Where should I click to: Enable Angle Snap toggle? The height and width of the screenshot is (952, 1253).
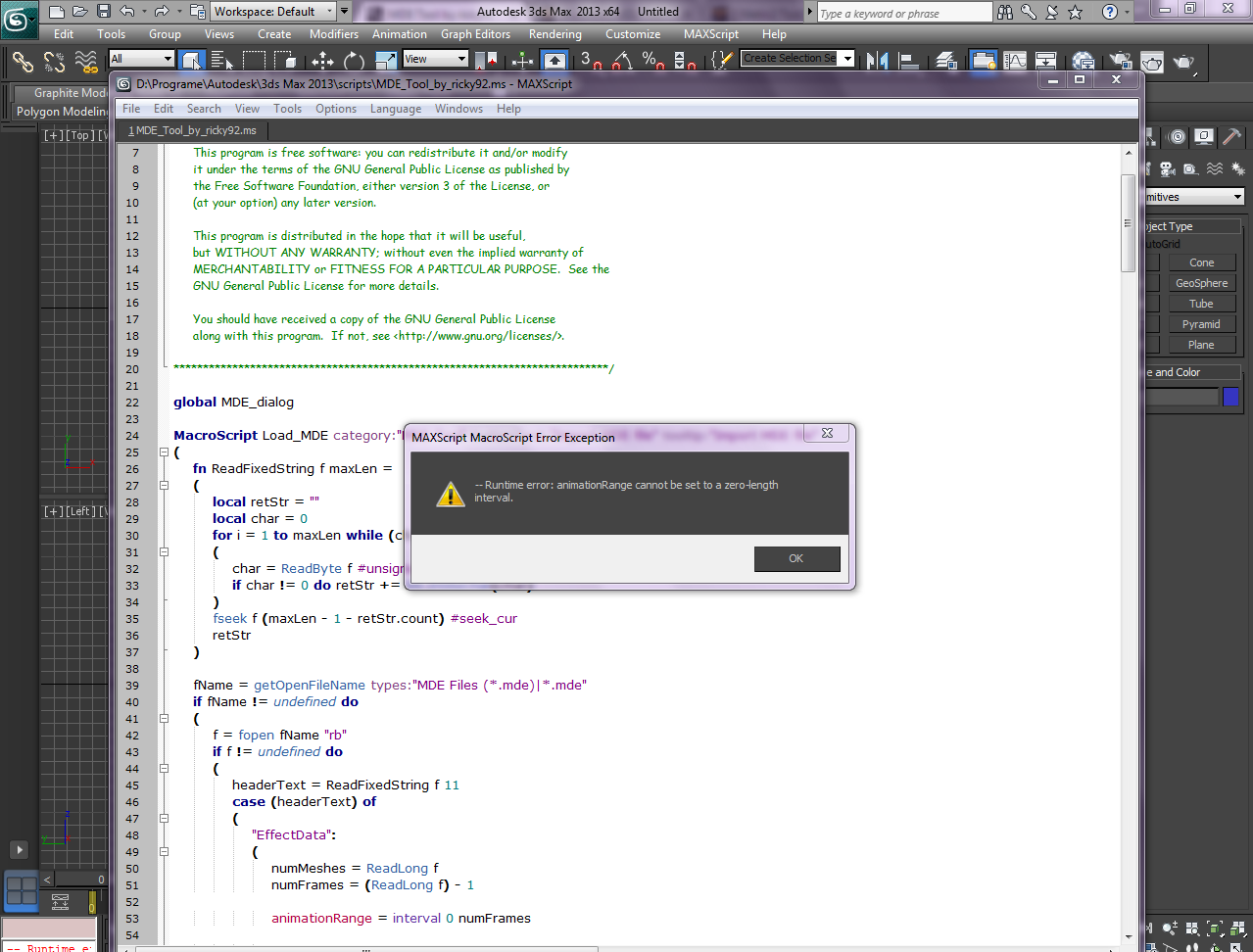point(624,60)
